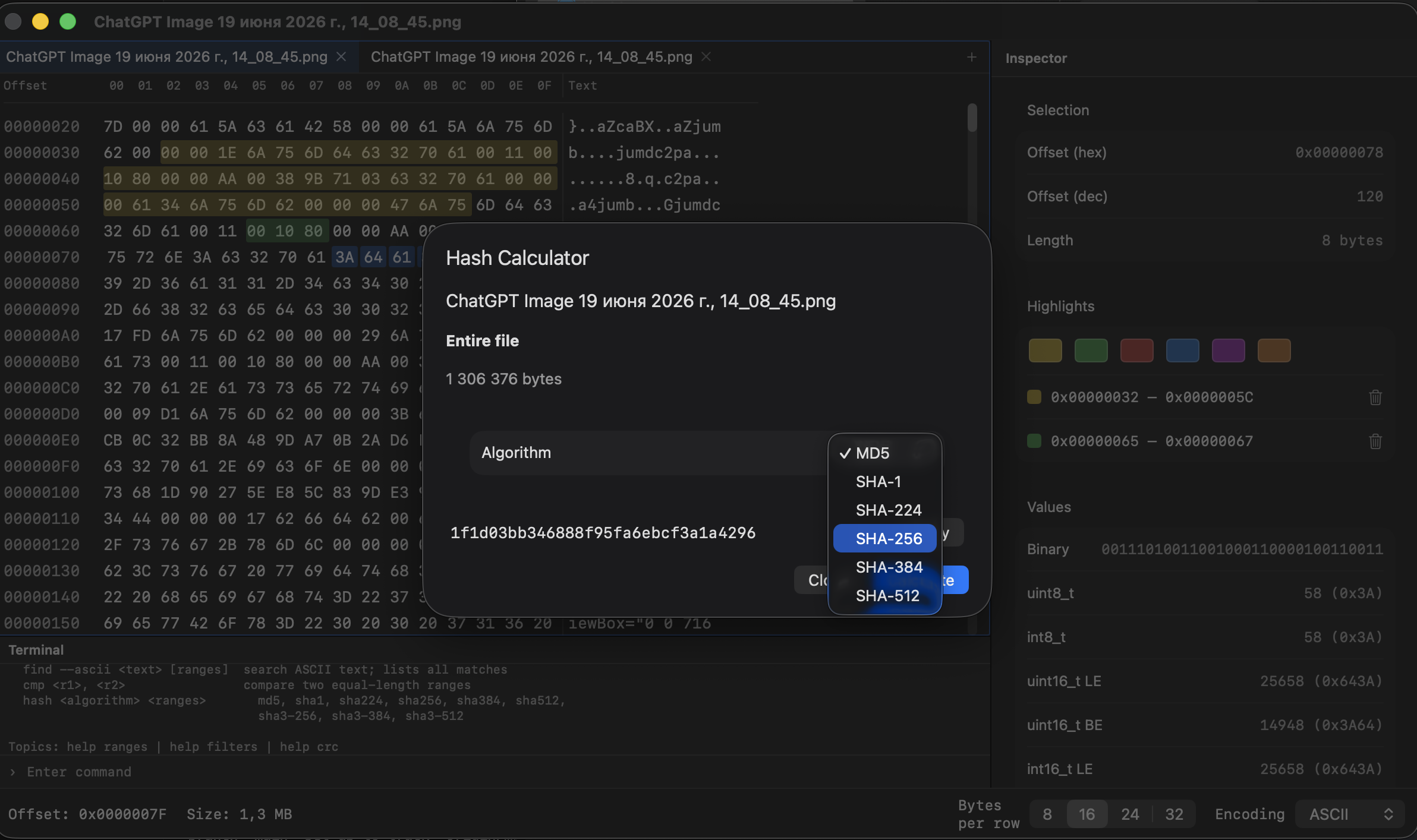Viewport: 1417px width, 840px height.
Task: Open the ASCII encoding dropdown
Action: tap(1350, 814)
